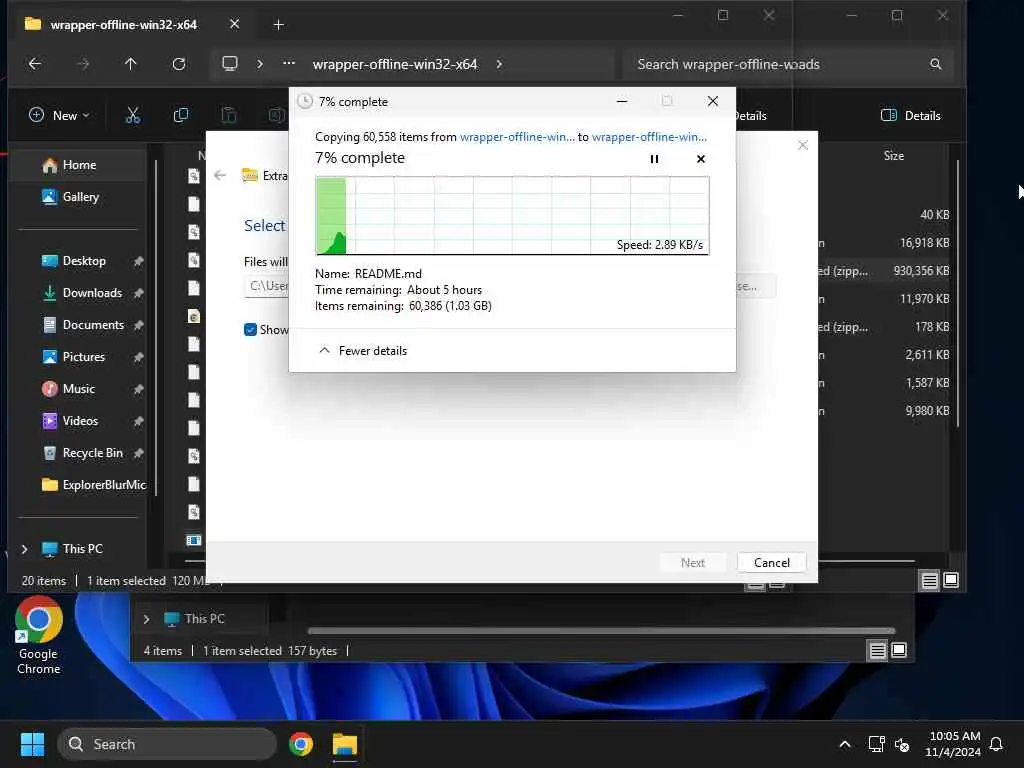The height and width of the screenshot is (768, 1024).
Task: Expand This PC in the back window
Action: (146, 619)
